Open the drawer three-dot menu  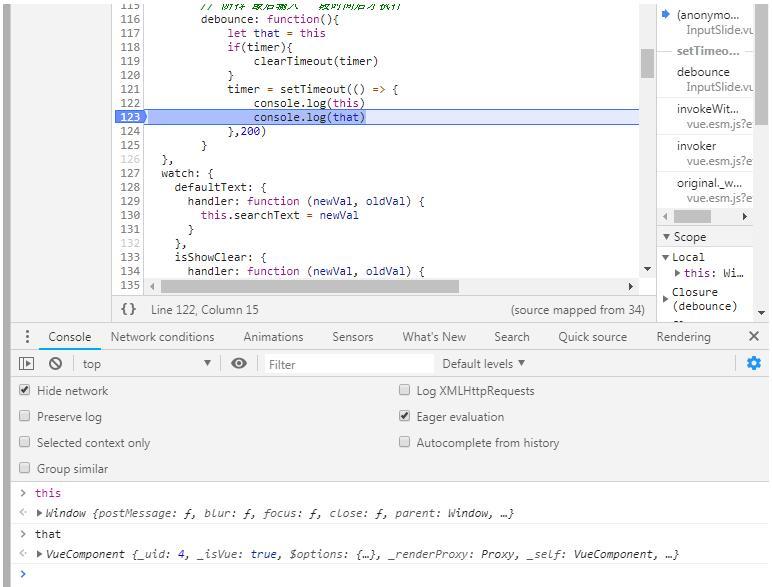click(x=27, y=337)
